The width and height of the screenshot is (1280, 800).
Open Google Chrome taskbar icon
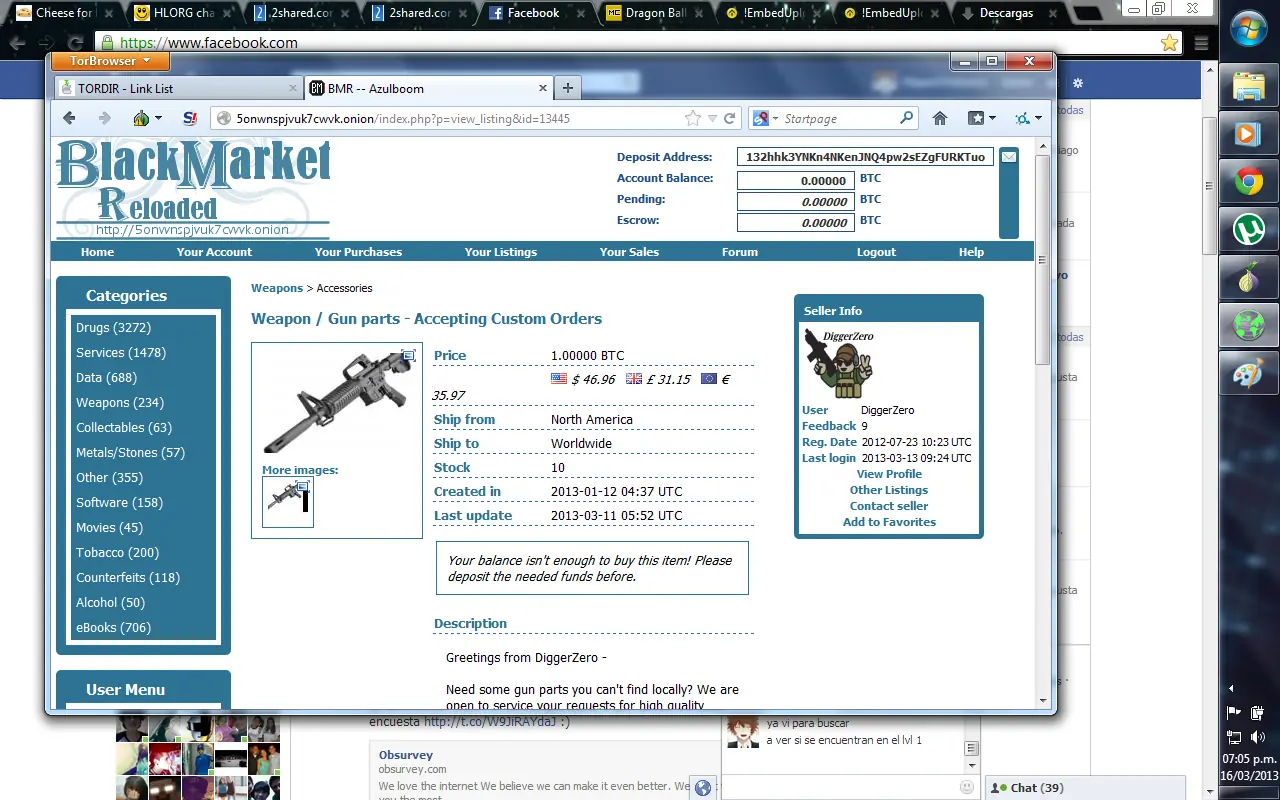[1248, 182]
